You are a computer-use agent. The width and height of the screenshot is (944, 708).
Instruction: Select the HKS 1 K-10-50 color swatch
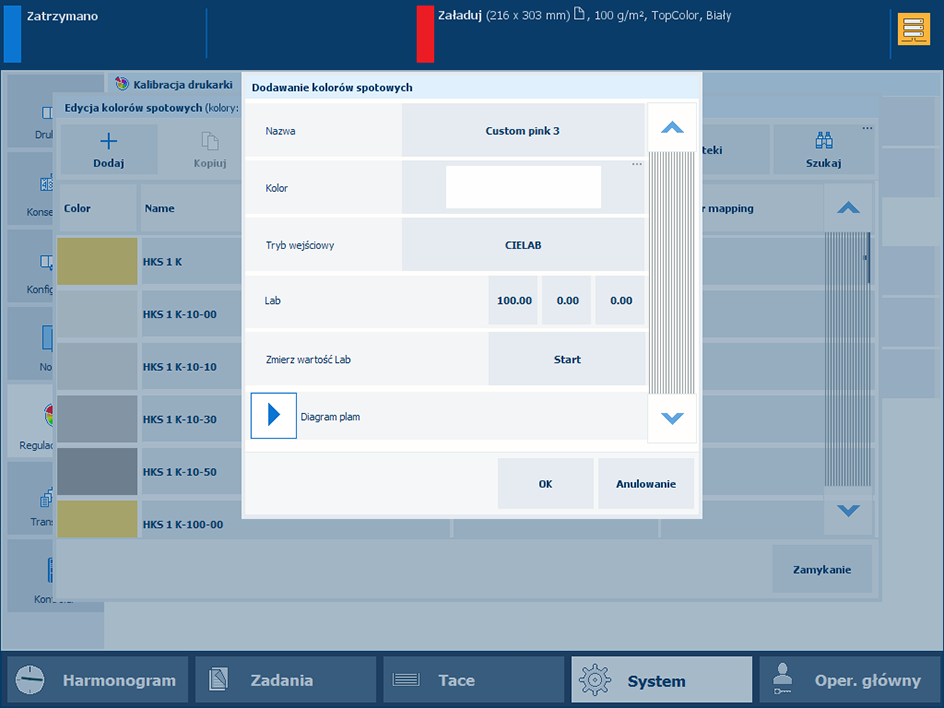(97, 471)
